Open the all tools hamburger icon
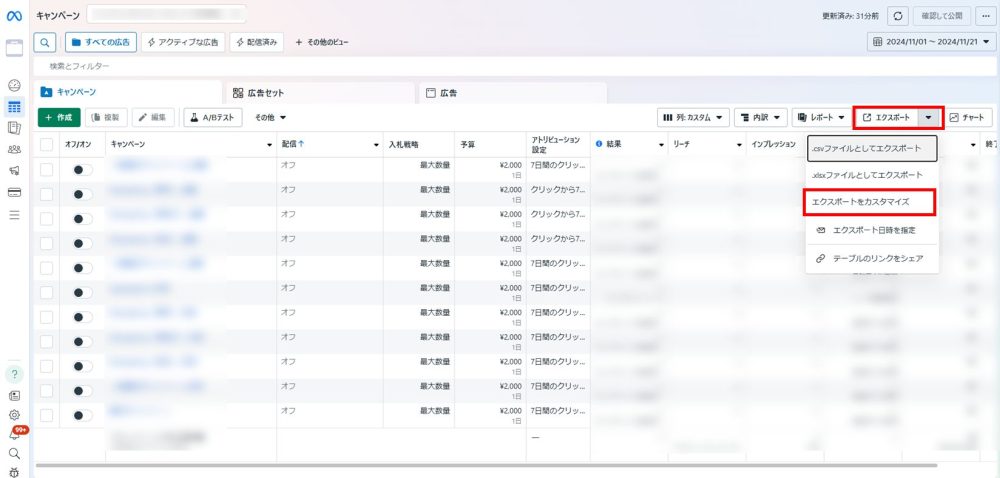Image resolution: width=1000 pixels, height=478 pixels. click(14, 215)
